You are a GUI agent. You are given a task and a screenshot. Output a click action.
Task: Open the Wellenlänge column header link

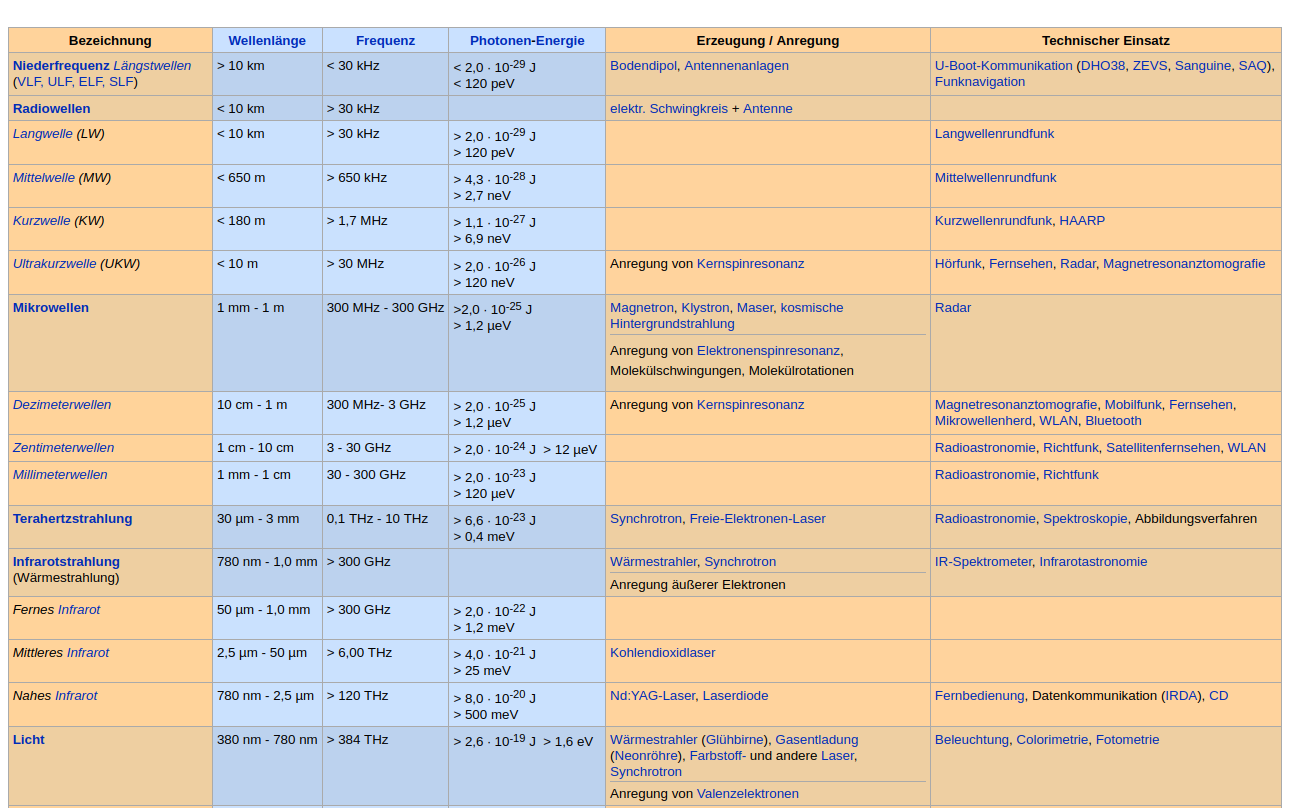tap(267, 41)
